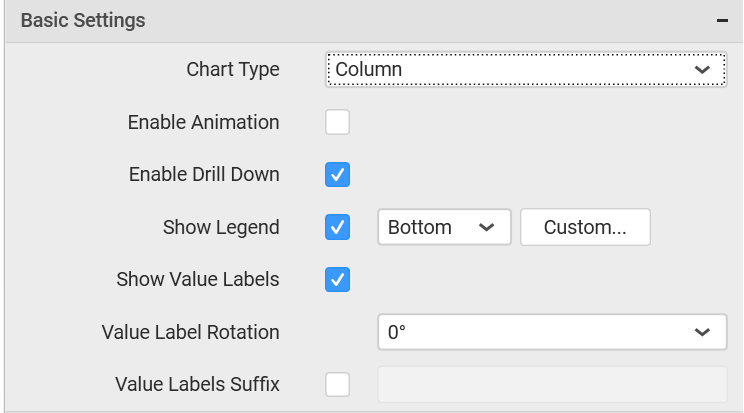Open the legend position dropdown showing Bottom
This screenshot has height=413, width=744.
(443, 227)
